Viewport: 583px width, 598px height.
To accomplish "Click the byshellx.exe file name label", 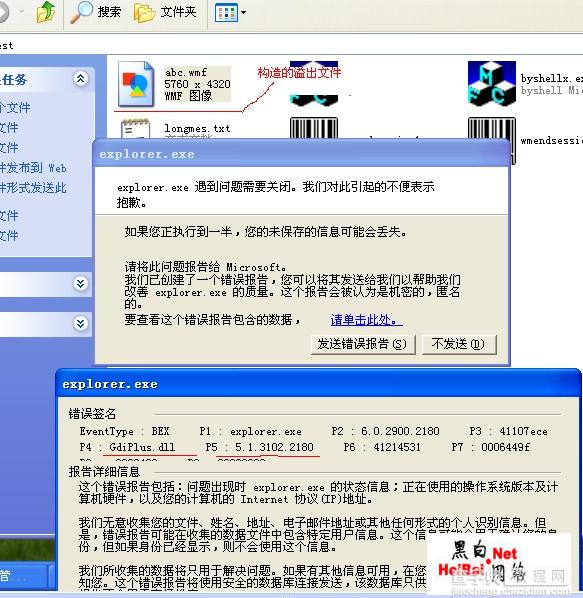I will click(551, 79).
